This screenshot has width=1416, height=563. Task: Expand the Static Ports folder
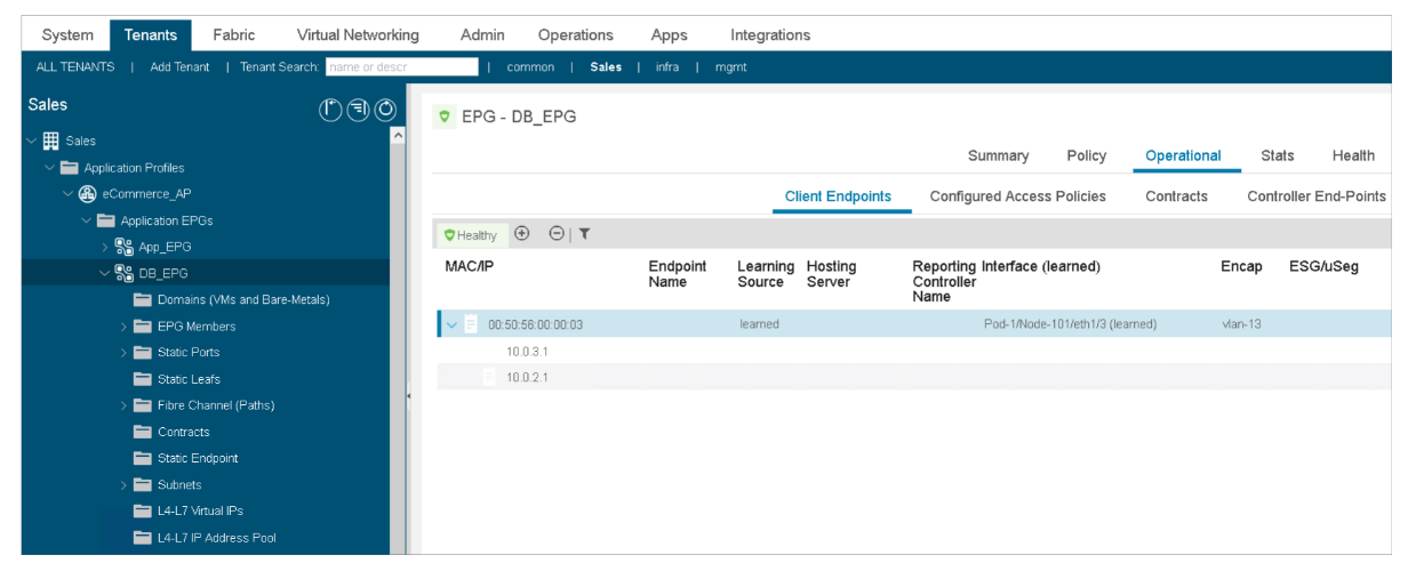[124, 352]
